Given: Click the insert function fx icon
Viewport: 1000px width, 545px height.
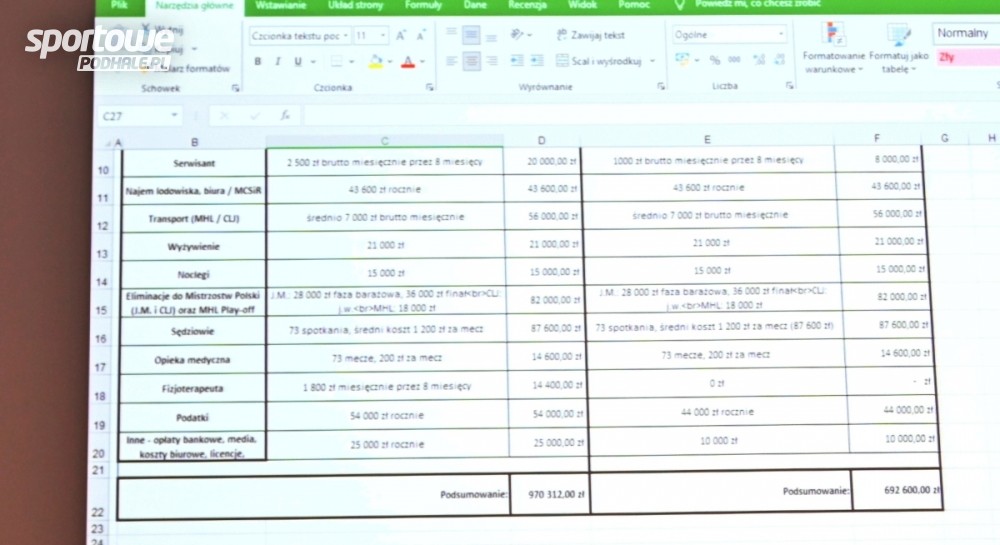Looking at the screenshot, I should [x=284, y=115].
